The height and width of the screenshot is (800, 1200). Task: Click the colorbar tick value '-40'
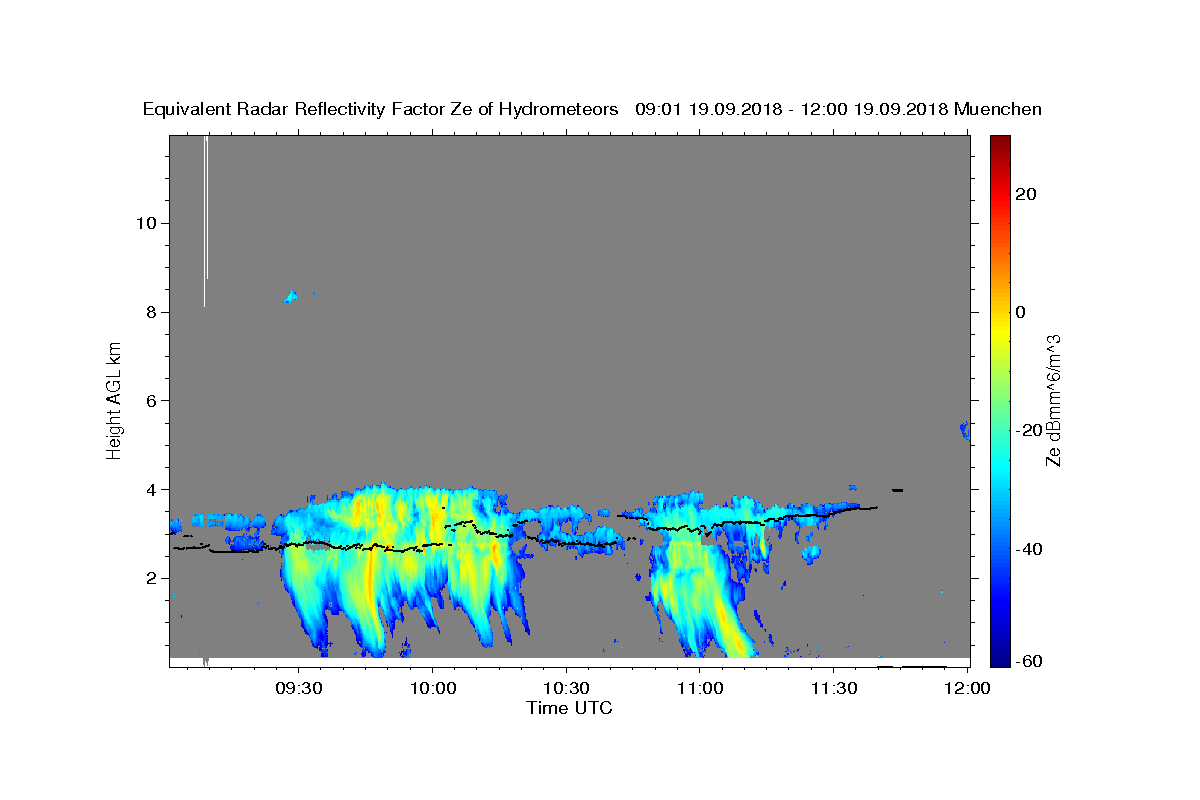[1029, 549]
